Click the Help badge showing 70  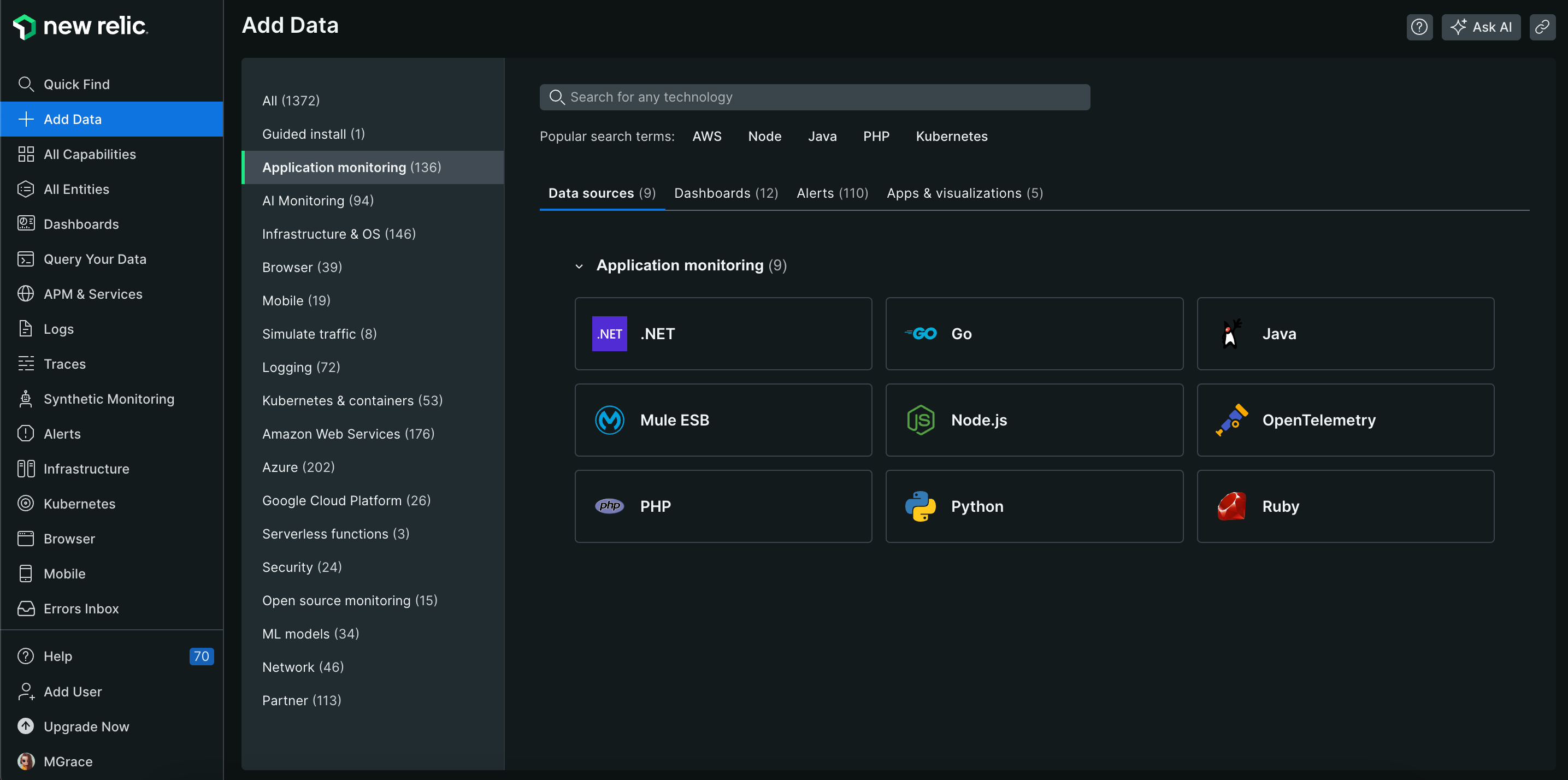[x=202, y=657]
